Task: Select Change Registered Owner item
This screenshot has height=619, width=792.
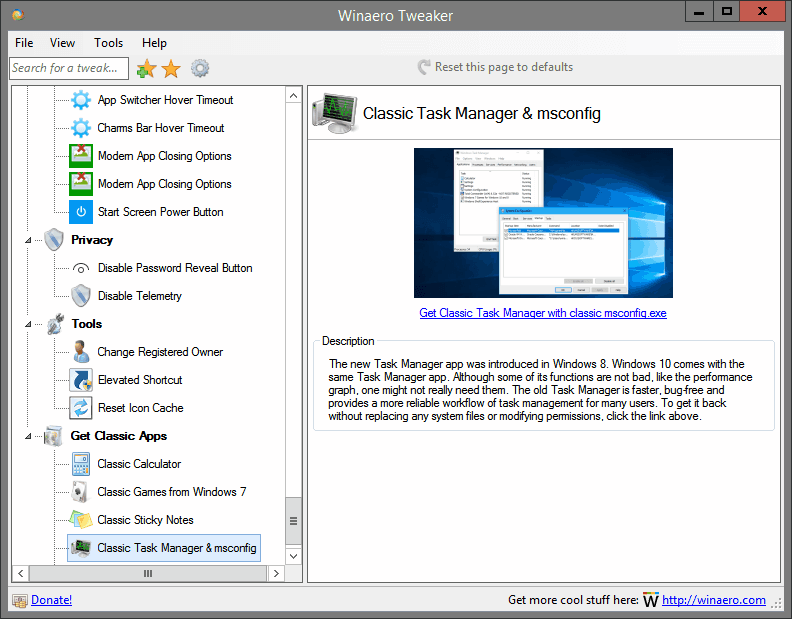Action: [x=160, y=352]
